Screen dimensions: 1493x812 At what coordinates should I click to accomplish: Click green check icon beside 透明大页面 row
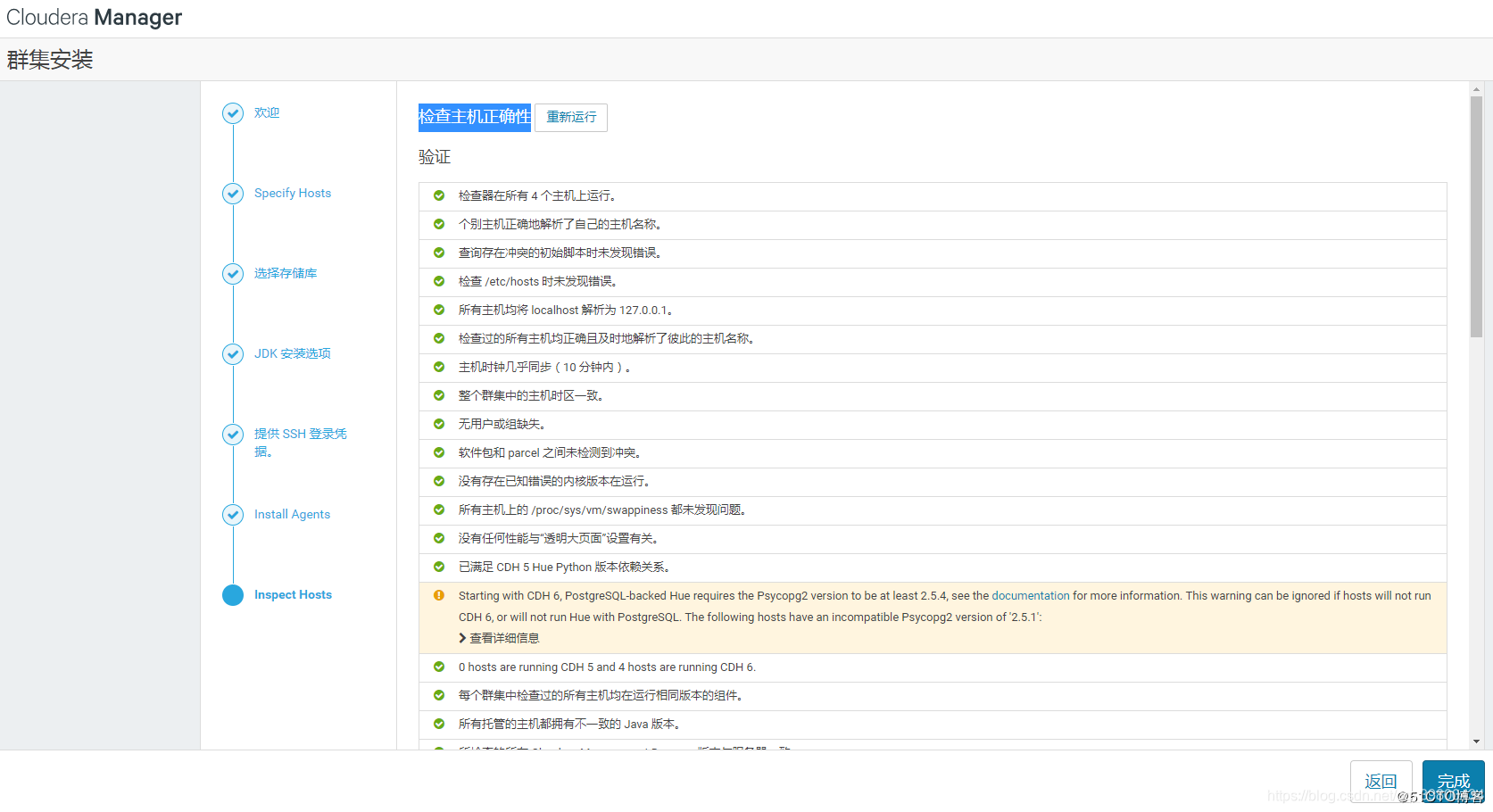[x=439, y=538]
